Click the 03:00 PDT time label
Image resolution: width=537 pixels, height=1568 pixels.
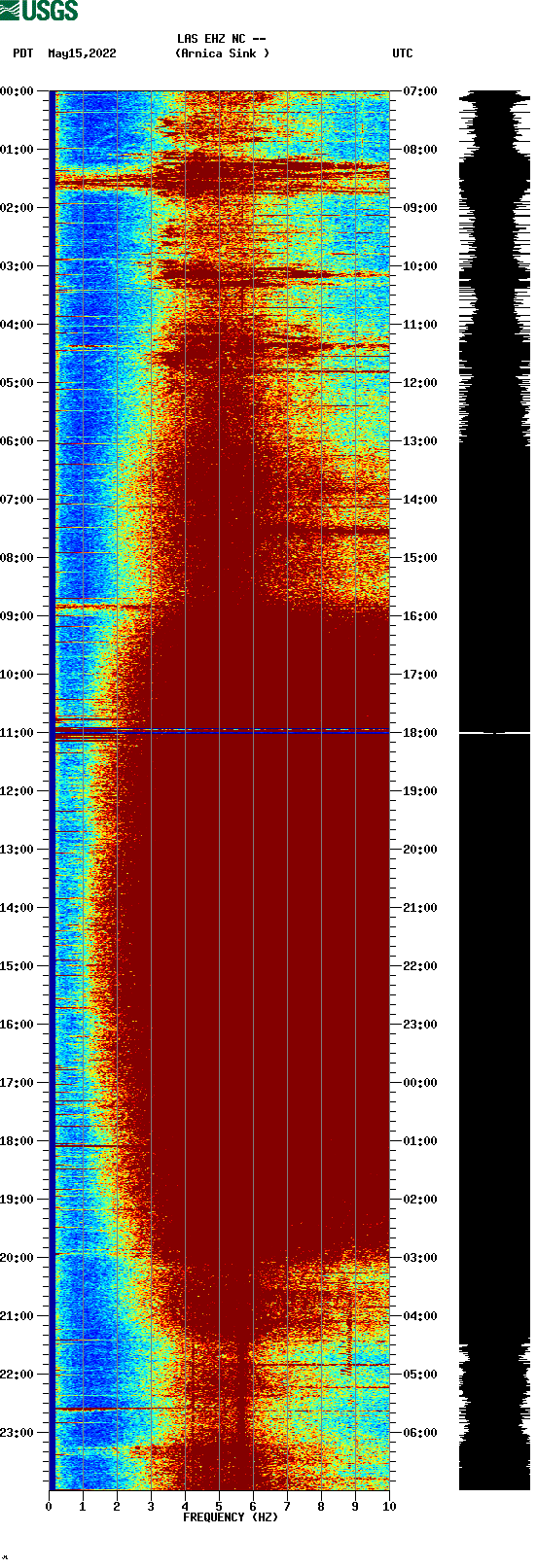pos(18,266)
